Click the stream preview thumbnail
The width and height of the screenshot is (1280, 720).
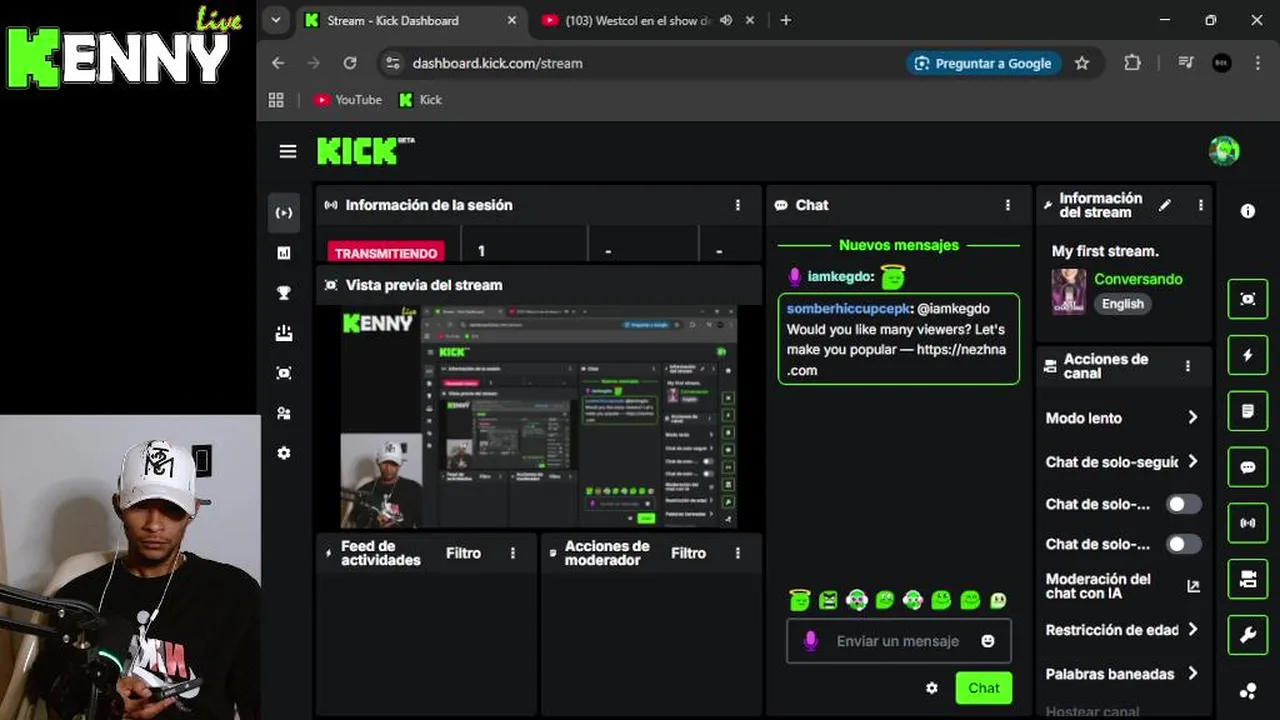(539, 417)
